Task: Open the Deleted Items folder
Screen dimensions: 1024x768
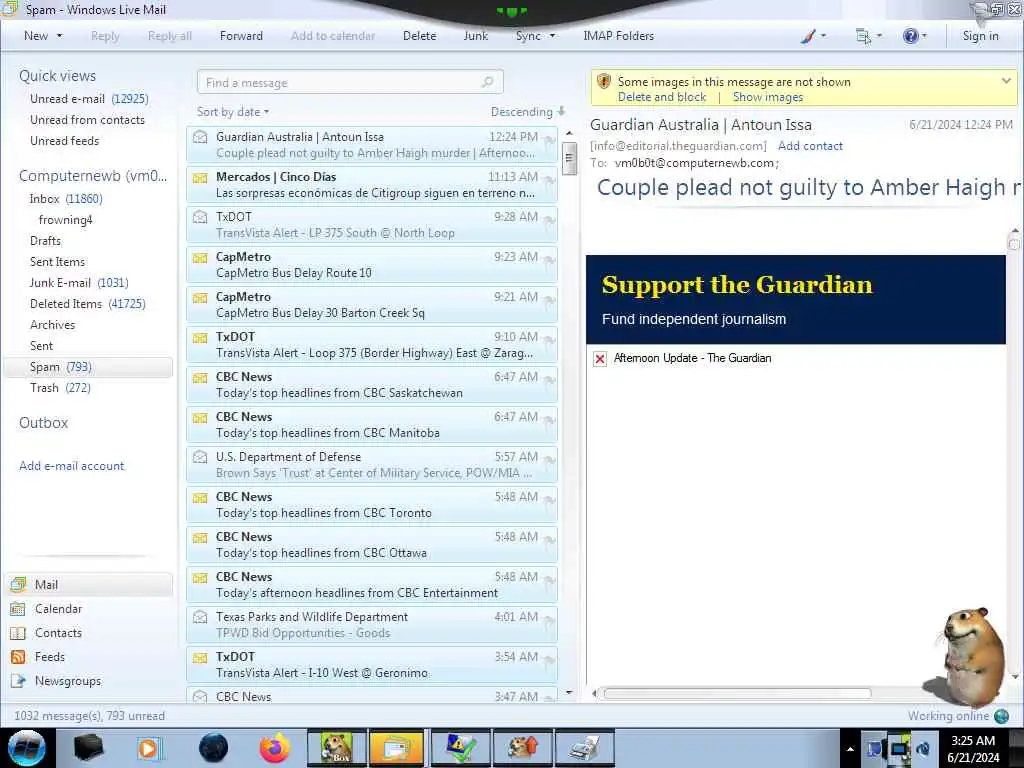Action: click(x=88, y=304)
